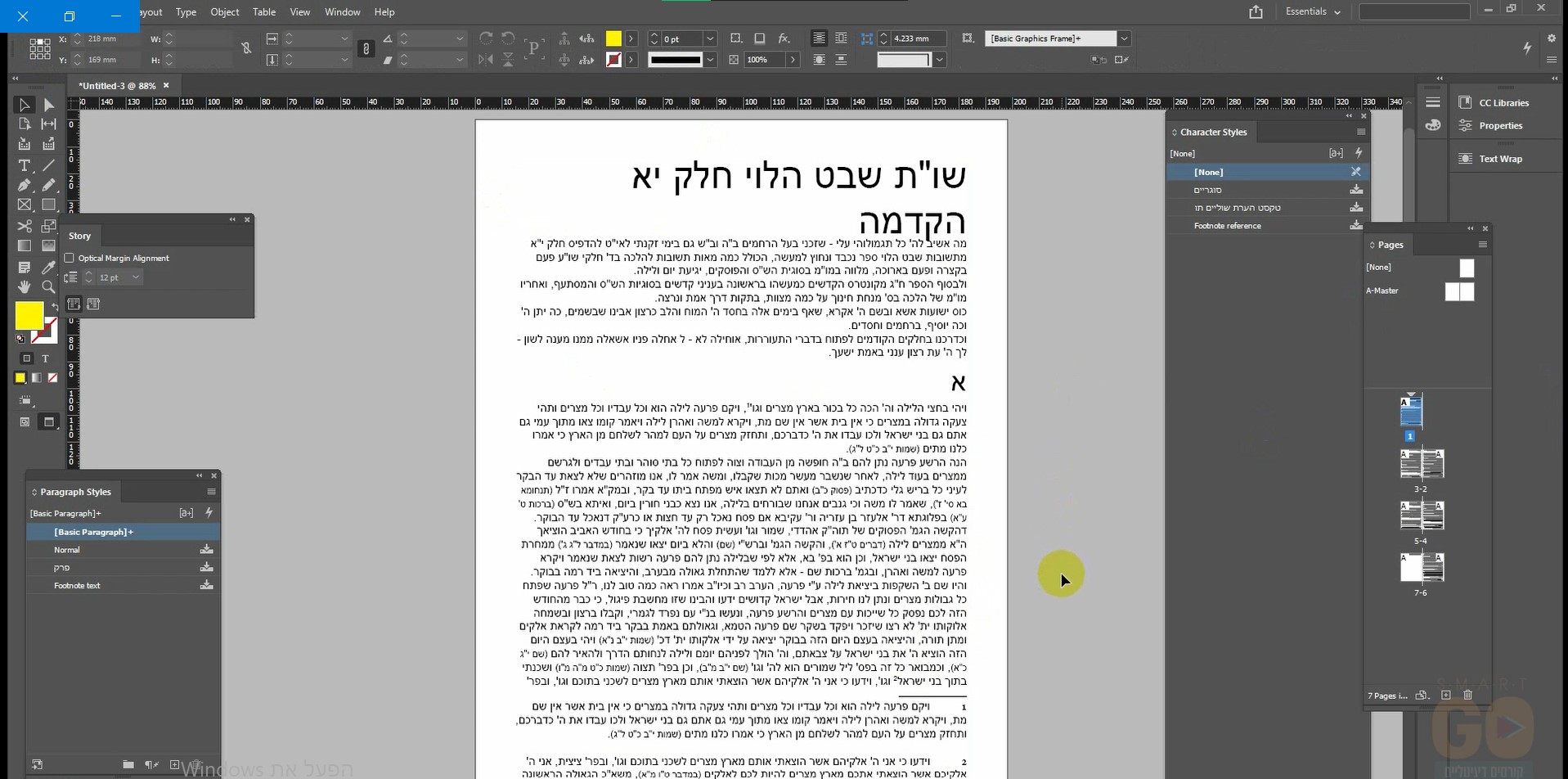
Task: Select the Gradient Swatch tool
Action: pyautogui.click(x=24, y=244)
